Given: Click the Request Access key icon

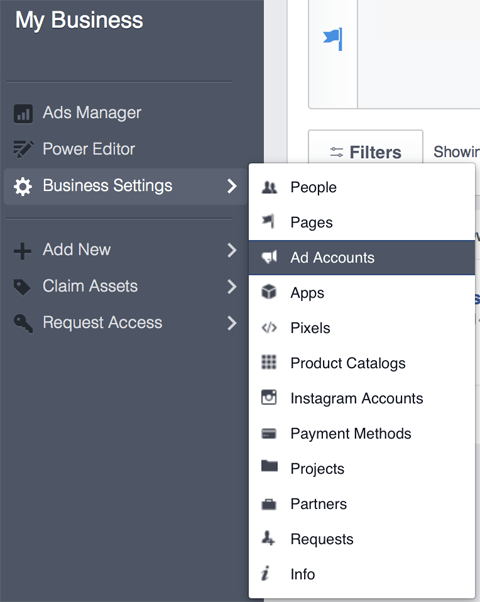Looking at the screenshot, I should 23,323.
